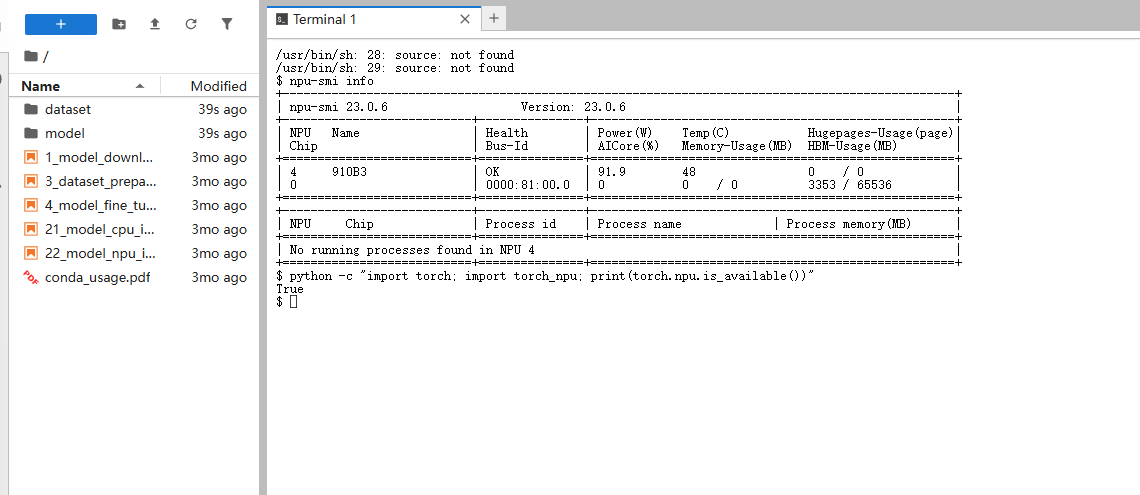Select the conda_usage.pdf file
1140x495 pixels.
pyautogui.click(x=135, y=278)
